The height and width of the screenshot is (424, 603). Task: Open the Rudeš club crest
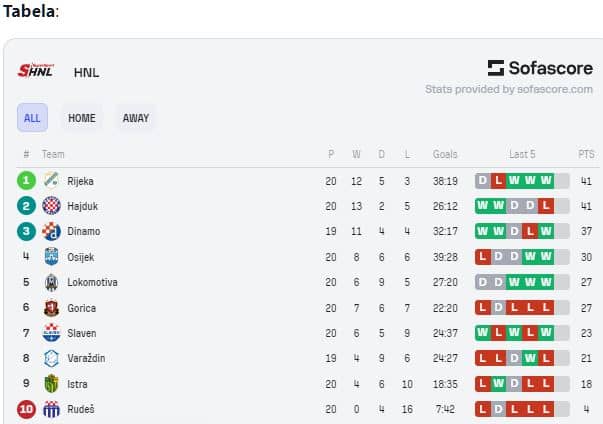tap(51, 409)
